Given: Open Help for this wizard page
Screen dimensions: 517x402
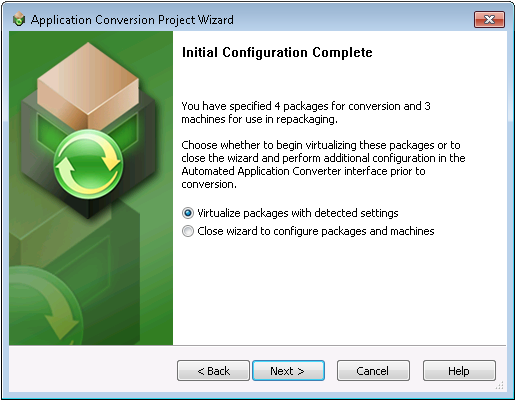Looking at the screenshot, I should [459, 370].
